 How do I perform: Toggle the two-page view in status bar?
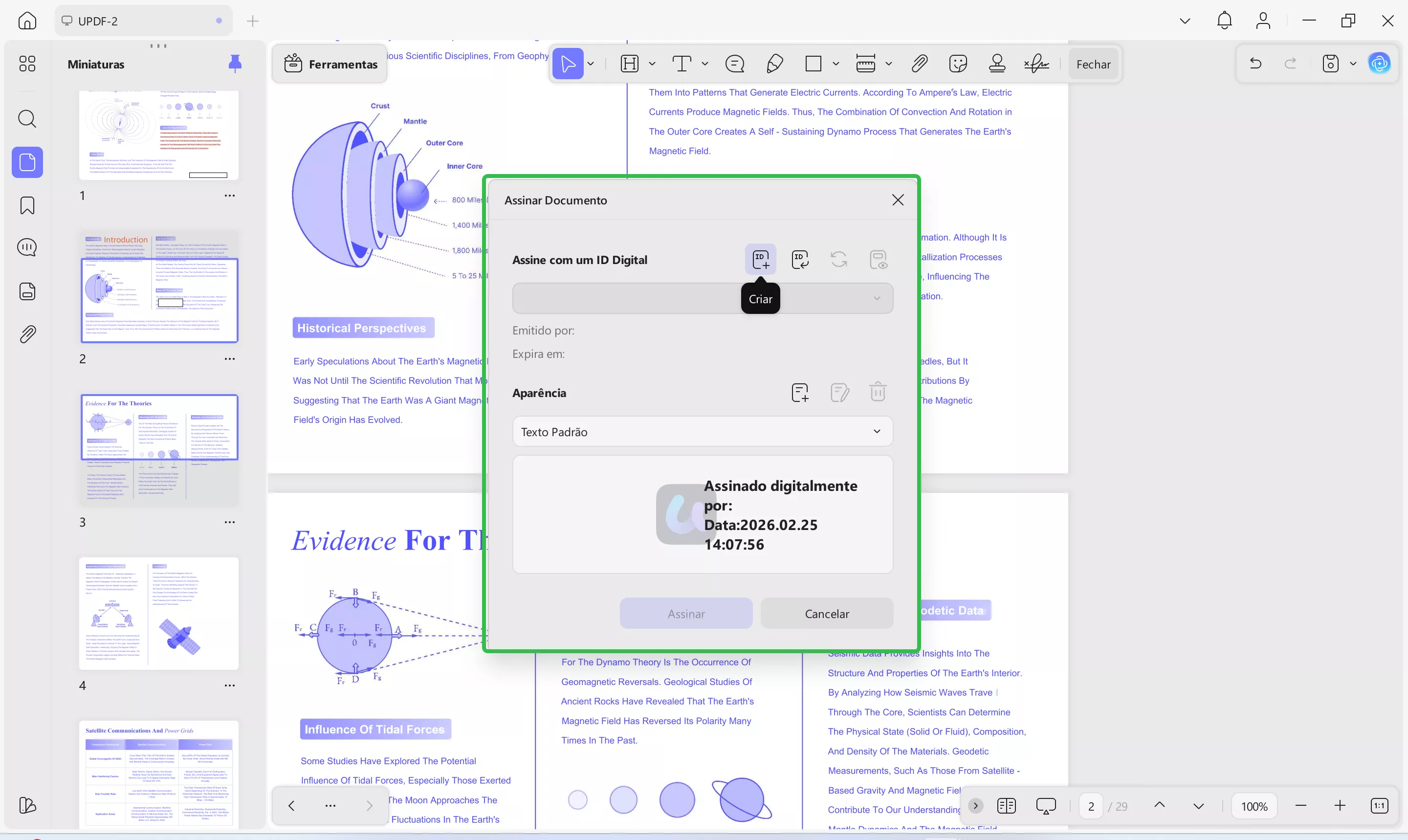[x=1007, y=805]
